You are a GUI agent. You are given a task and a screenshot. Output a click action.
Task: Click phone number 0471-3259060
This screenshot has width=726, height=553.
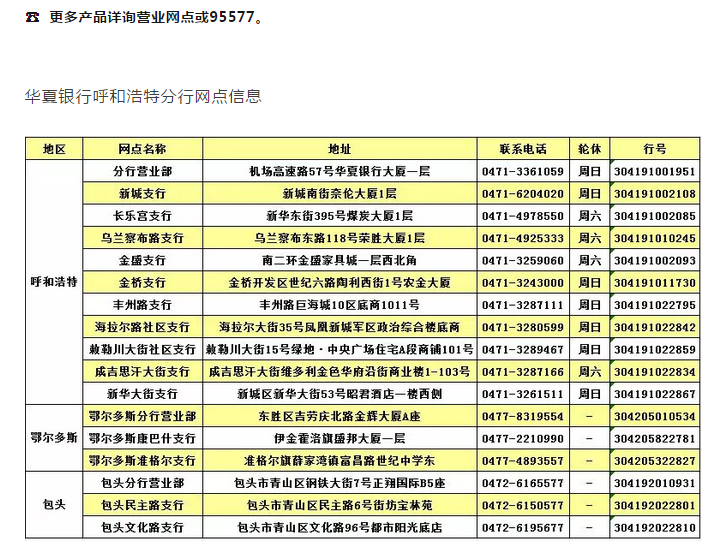(x=523, y=261)
